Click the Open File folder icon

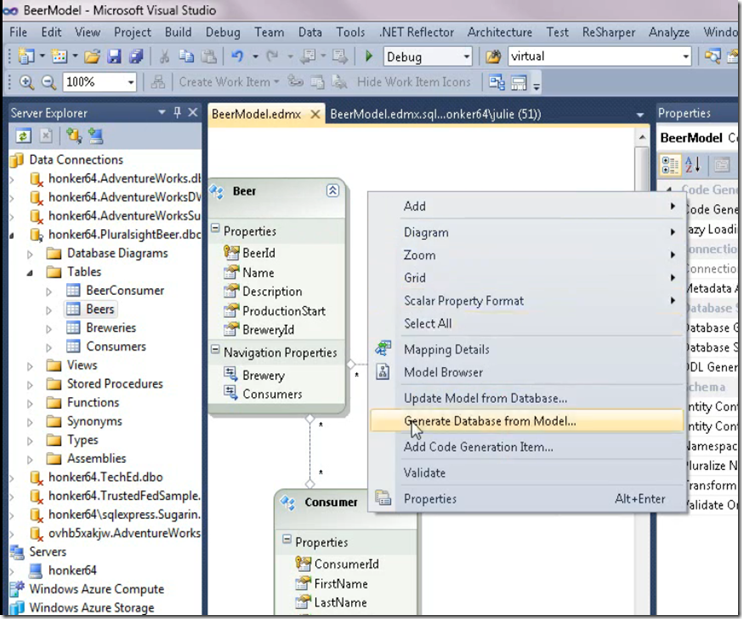[x=92, y=57]
